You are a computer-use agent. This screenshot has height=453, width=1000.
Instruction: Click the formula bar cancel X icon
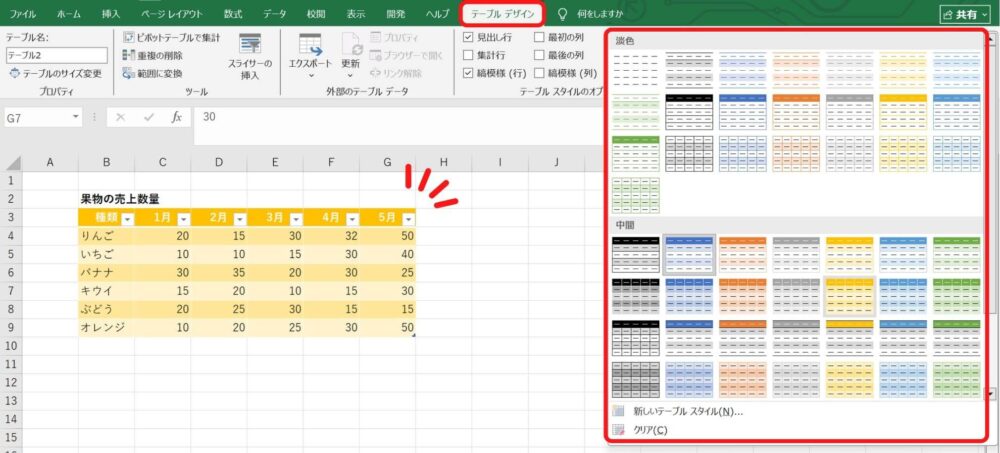[x=121, y=117]
